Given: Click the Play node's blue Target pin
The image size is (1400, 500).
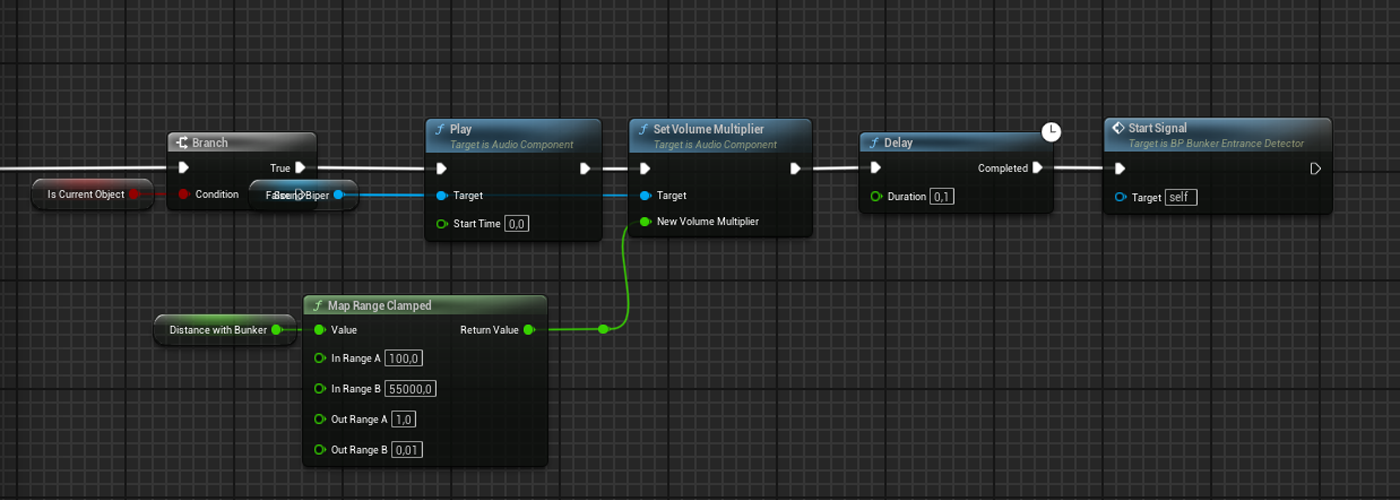Looking at the screenshot, I should [x=441, y=196].
